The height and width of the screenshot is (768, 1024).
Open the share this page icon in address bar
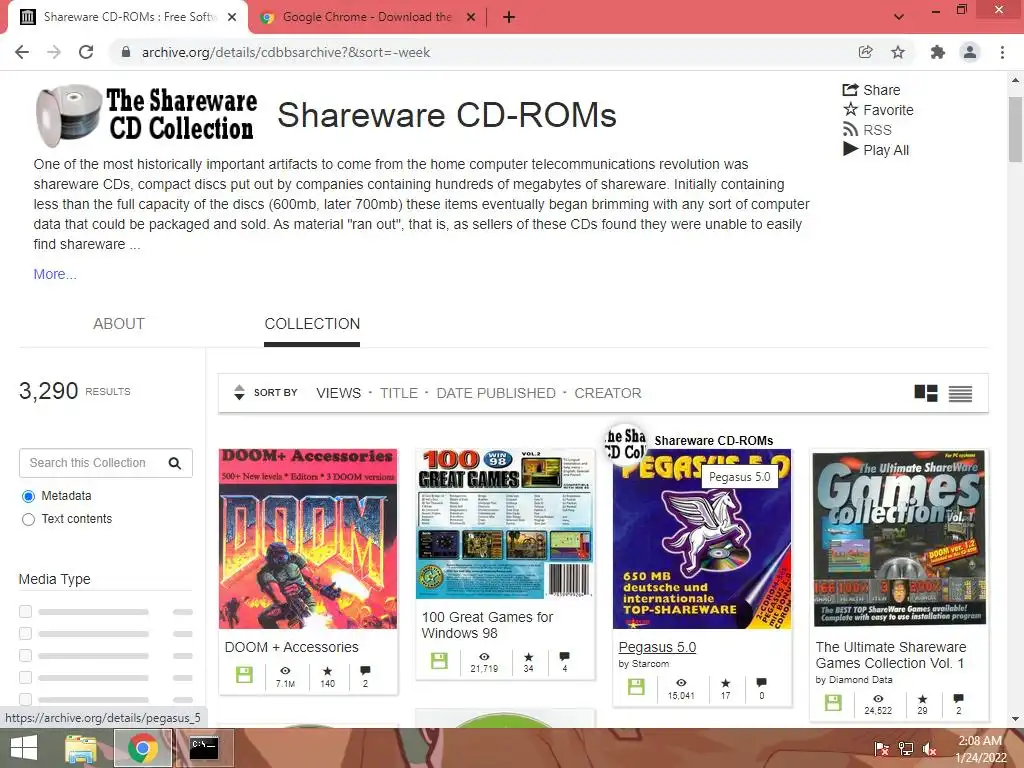pyautogui.click(x=865, y=52)
